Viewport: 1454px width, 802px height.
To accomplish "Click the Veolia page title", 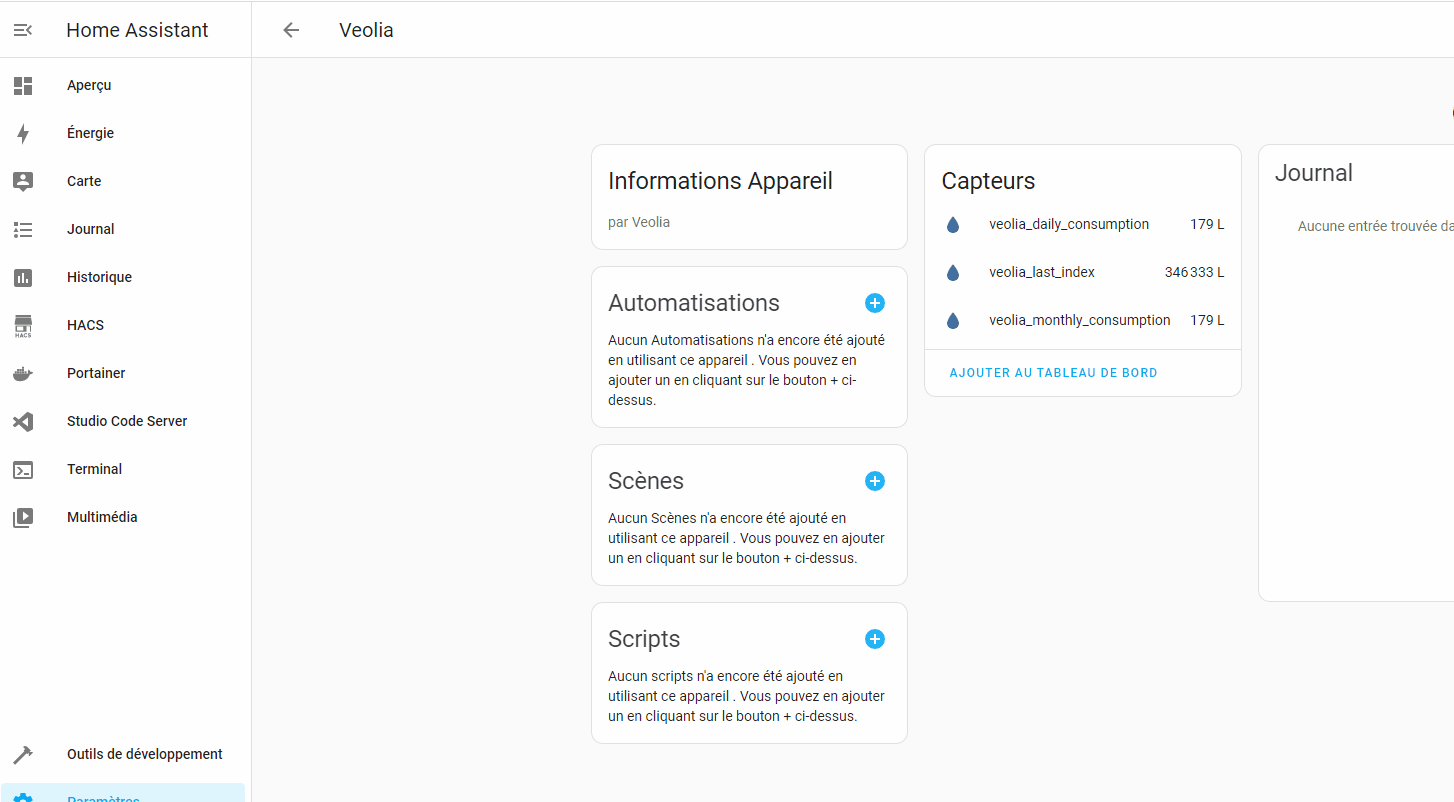I will click(x=366, y=30).
